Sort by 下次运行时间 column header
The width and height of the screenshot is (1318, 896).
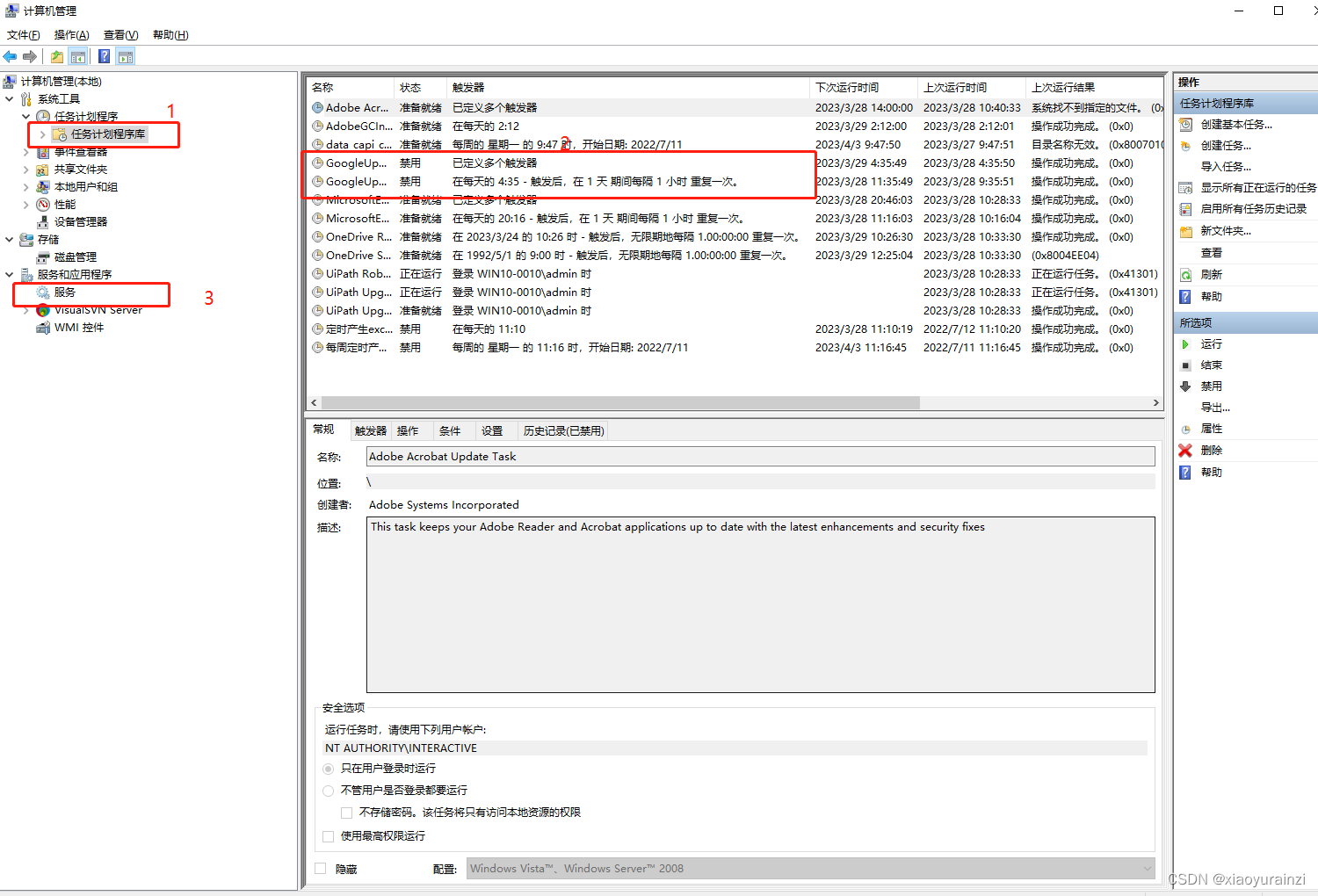pyautogui.click(x=863, y=88)
